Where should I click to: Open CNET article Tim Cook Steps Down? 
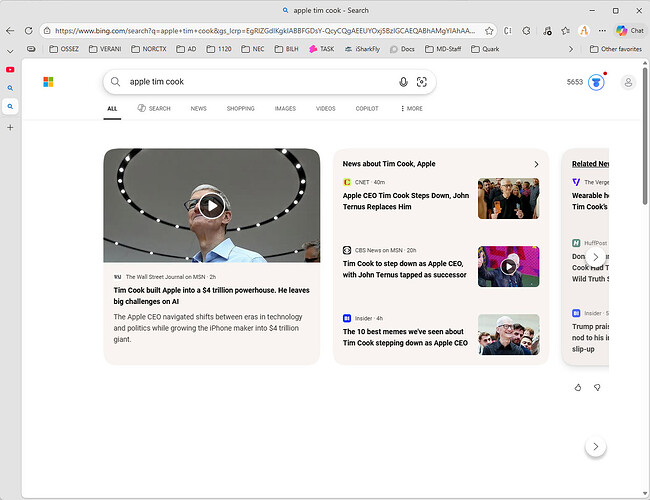pos(406,201)
